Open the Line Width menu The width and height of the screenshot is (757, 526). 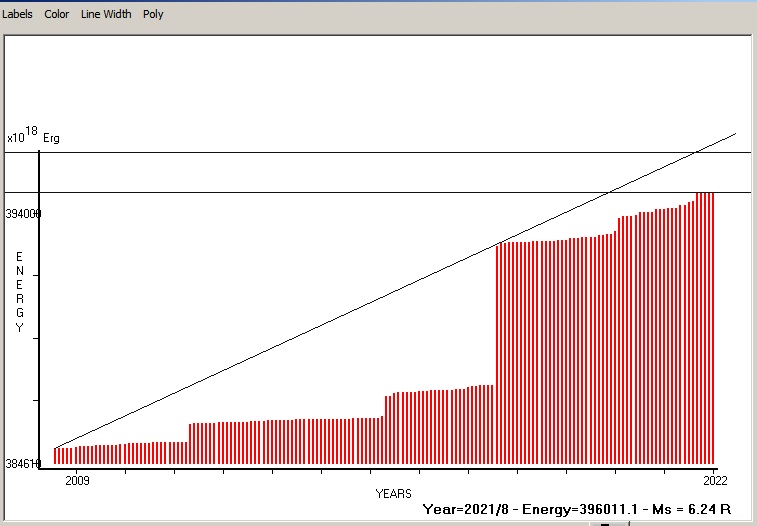pyautogui.click(x=106, y=14)
